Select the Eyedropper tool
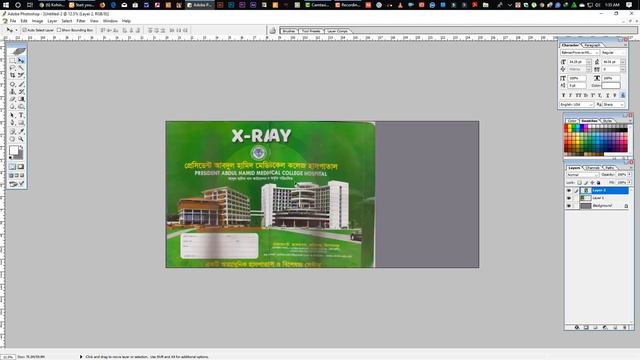 coord(21,131)
